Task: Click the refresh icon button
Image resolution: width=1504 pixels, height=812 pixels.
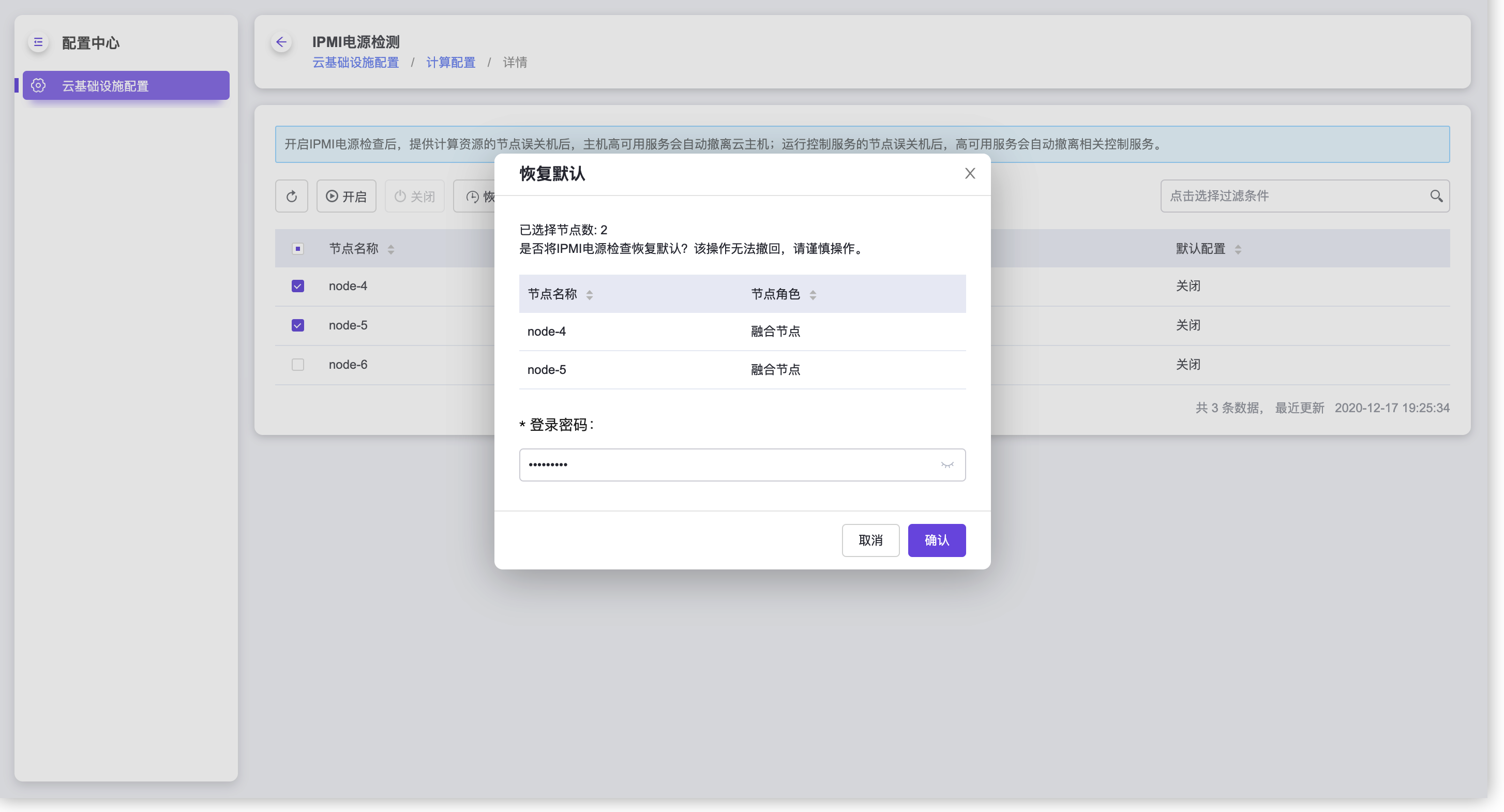Action: [291, 196]
